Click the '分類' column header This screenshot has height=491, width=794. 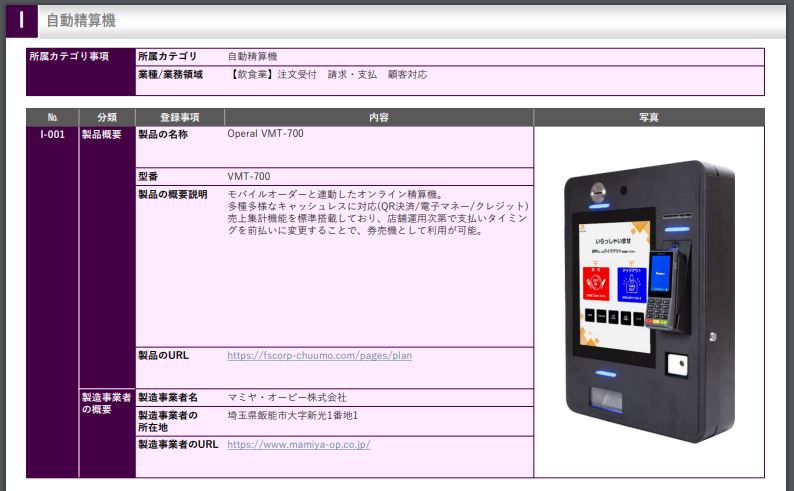click(107, 117)
